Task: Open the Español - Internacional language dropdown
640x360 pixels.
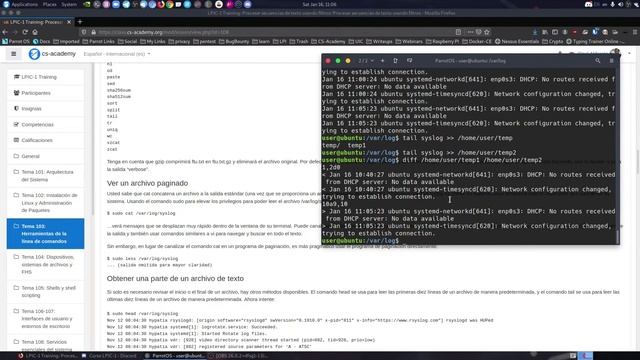Action: [117, 54]
